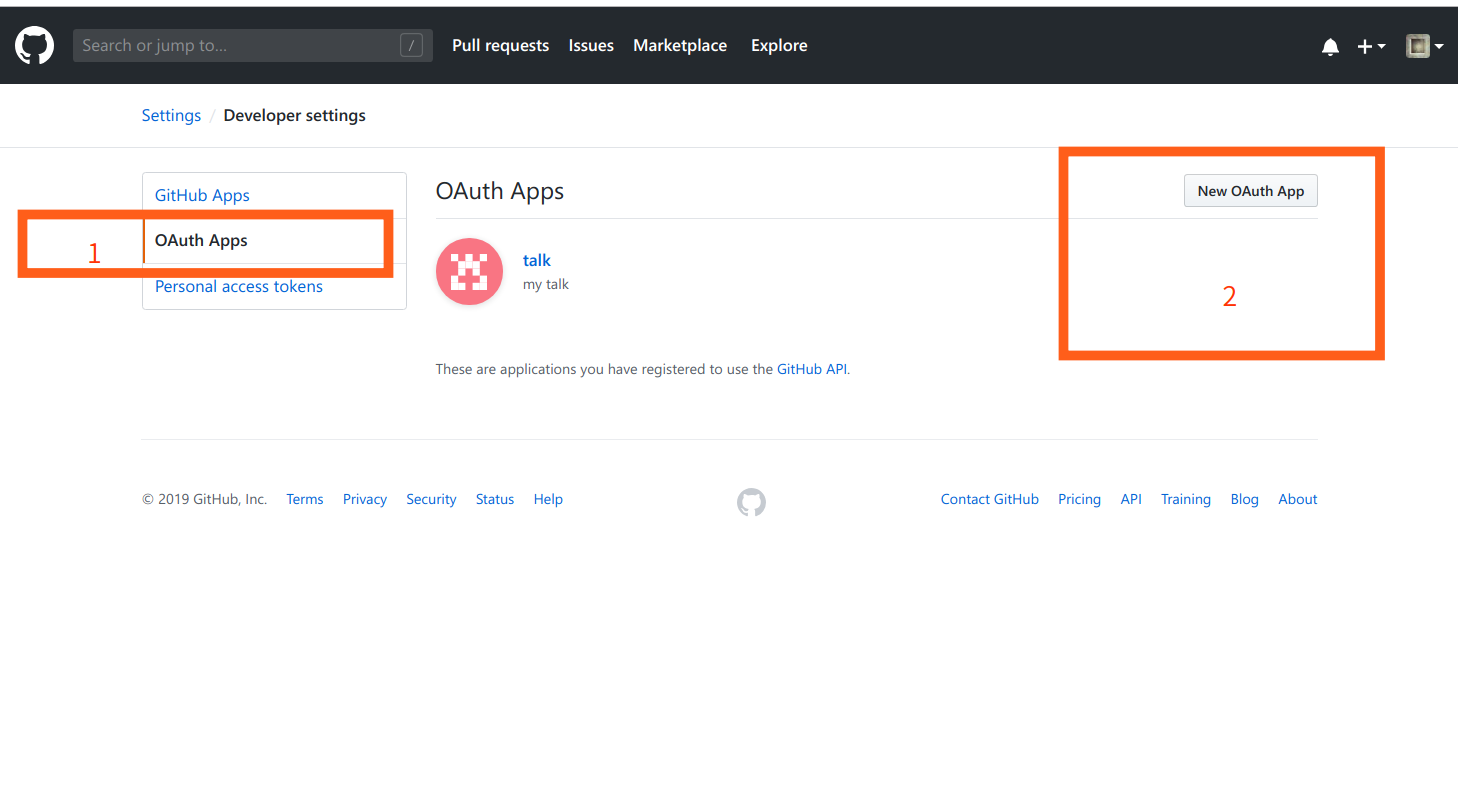Image resolution: width=1458 pixels, height=790 pixels.
Task: Click the 'OAuth Apps' page heading
Action: tap(500, 191)
